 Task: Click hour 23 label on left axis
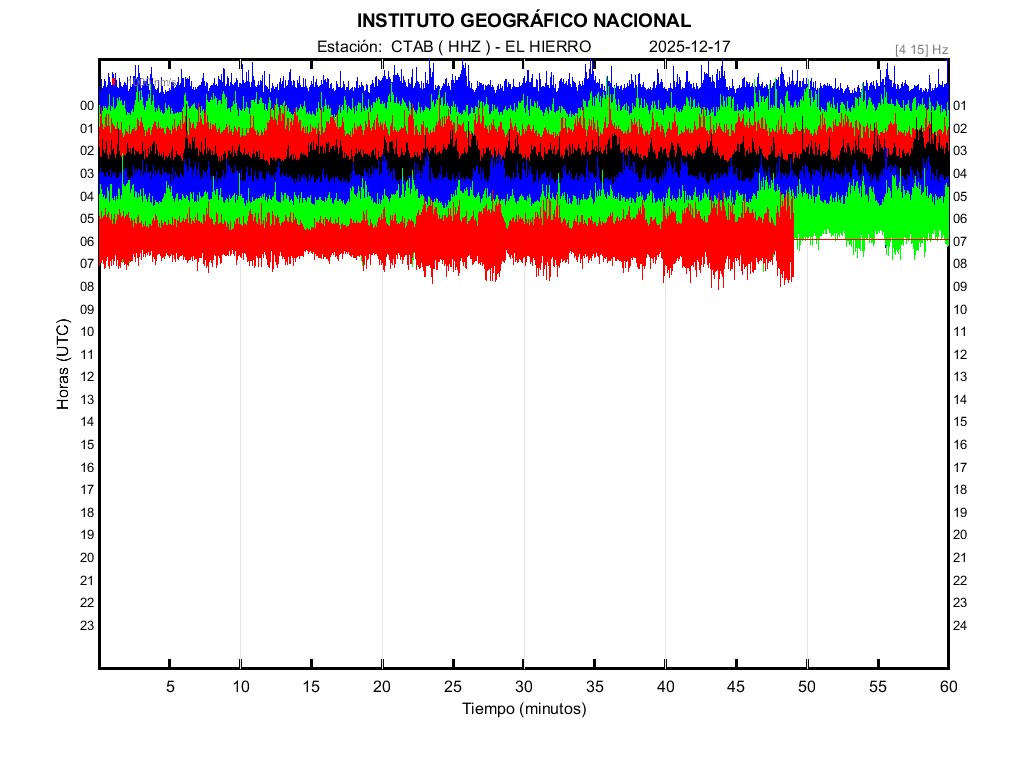click(87, 626)
